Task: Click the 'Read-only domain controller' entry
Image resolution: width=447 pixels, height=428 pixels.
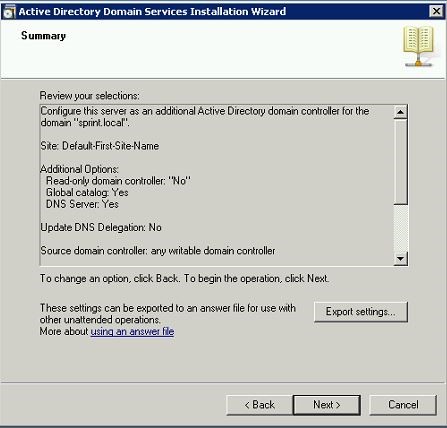Action: (x=118, y=181)
